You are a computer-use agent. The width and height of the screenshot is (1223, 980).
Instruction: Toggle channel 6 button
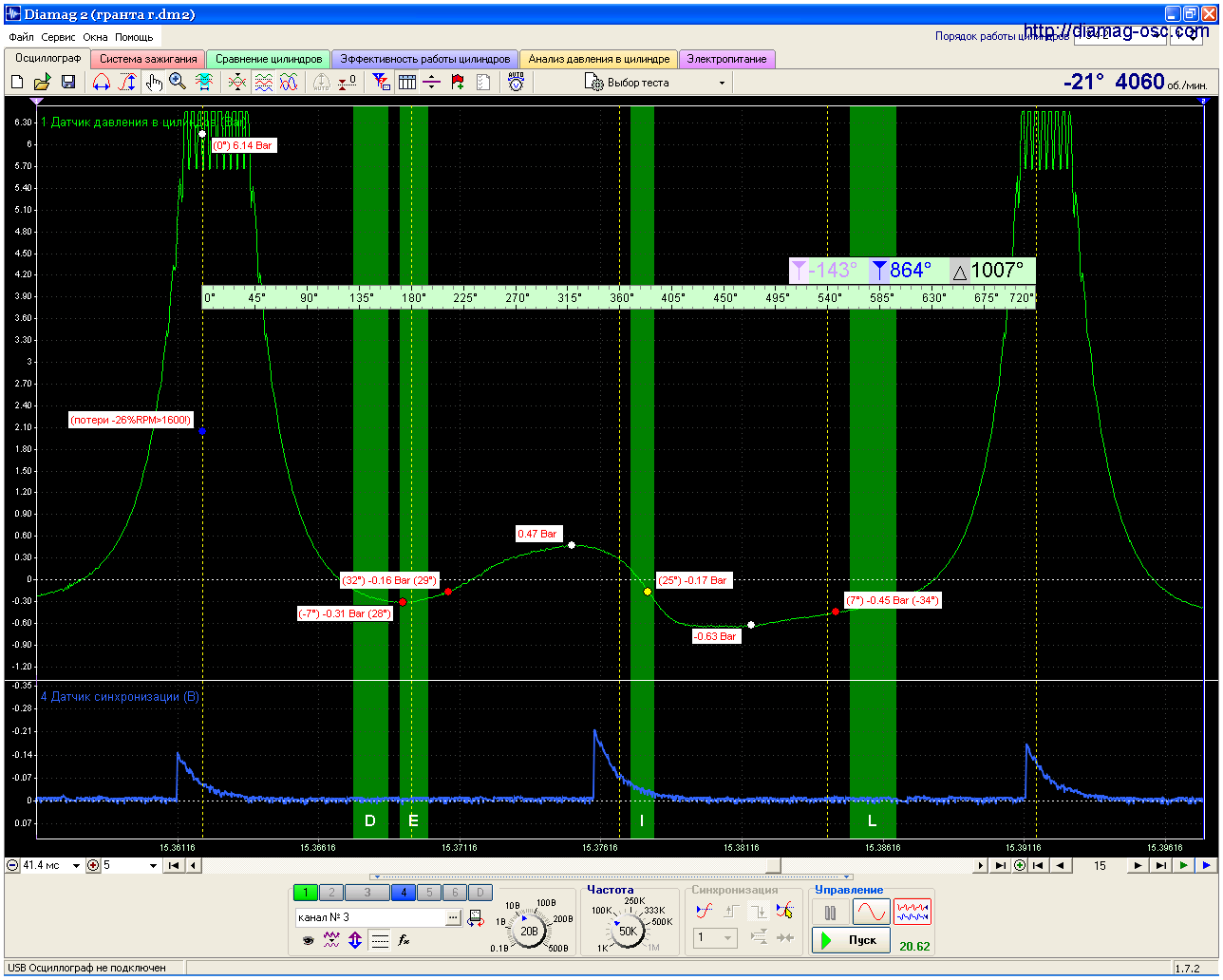(x=455, y=893)
